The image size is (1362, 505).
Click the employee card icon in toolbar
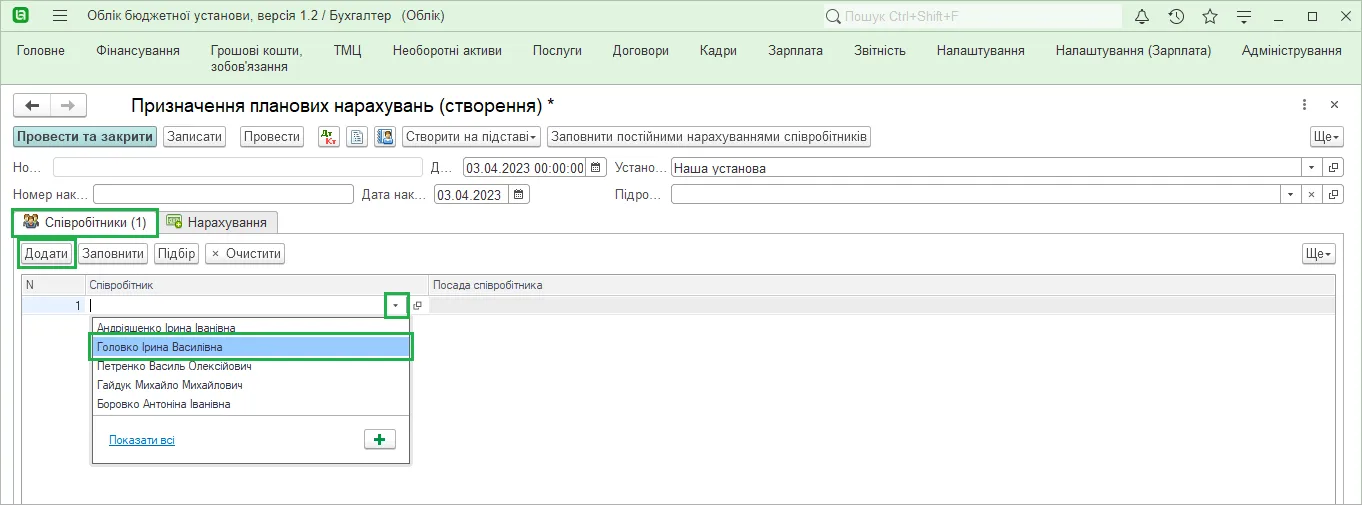(385, 137)
